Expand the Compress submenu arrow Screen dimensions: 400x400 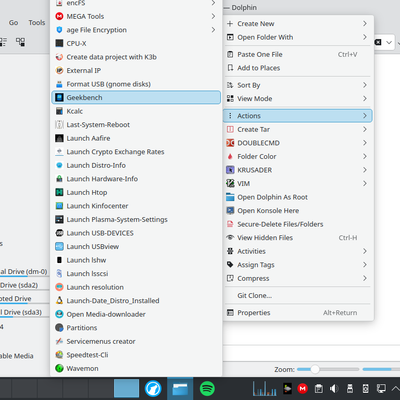tap(365, 278)
